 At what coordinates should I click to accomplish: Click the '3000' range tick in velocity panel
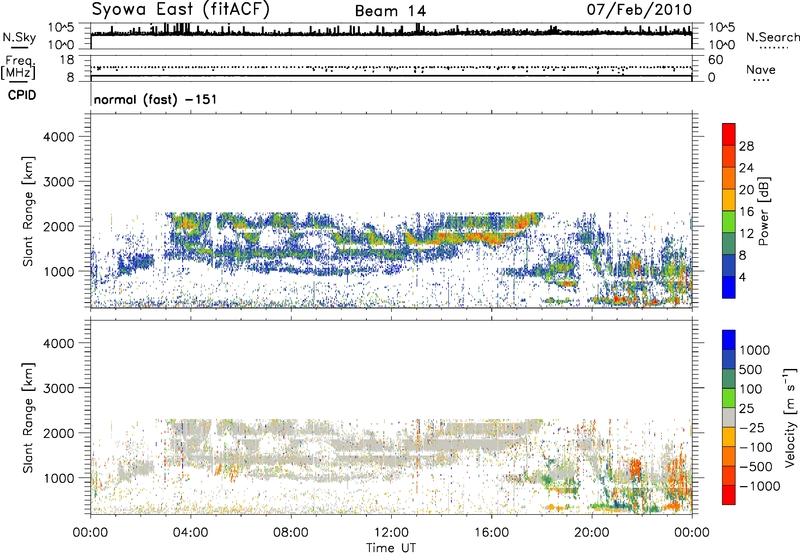coord(59,388)
